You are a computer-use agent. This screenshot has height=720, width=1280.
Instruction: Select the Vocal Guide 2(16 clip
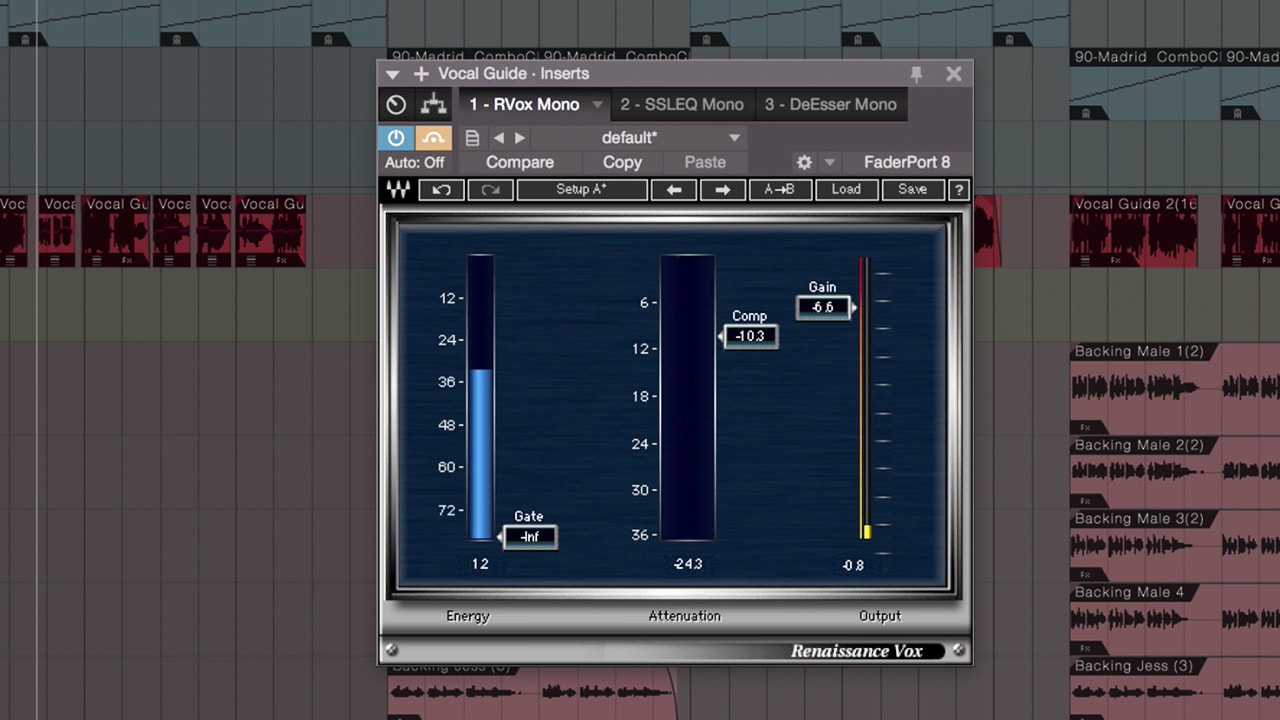tap(1134, 231)
